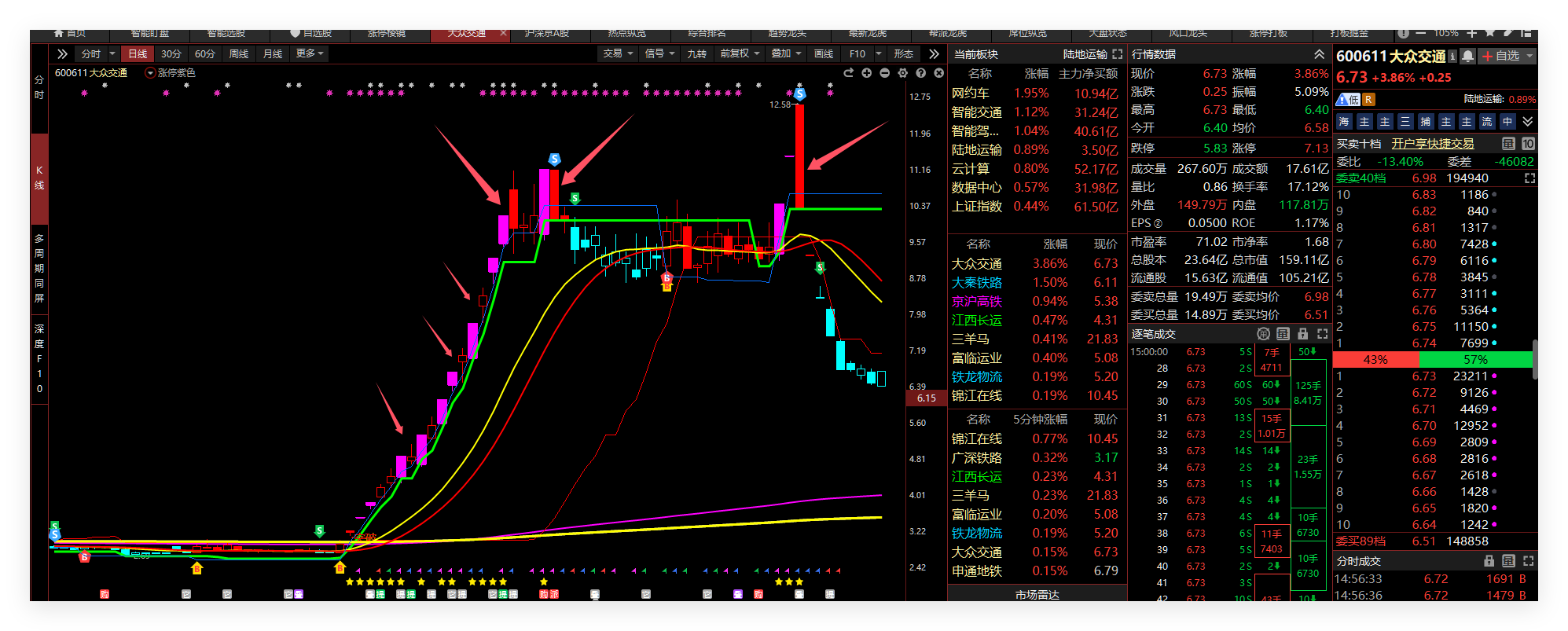The image size is (1568, 631).
Task: Click the lock icon in 分时成交 header
Action: tap(1489, 561)
